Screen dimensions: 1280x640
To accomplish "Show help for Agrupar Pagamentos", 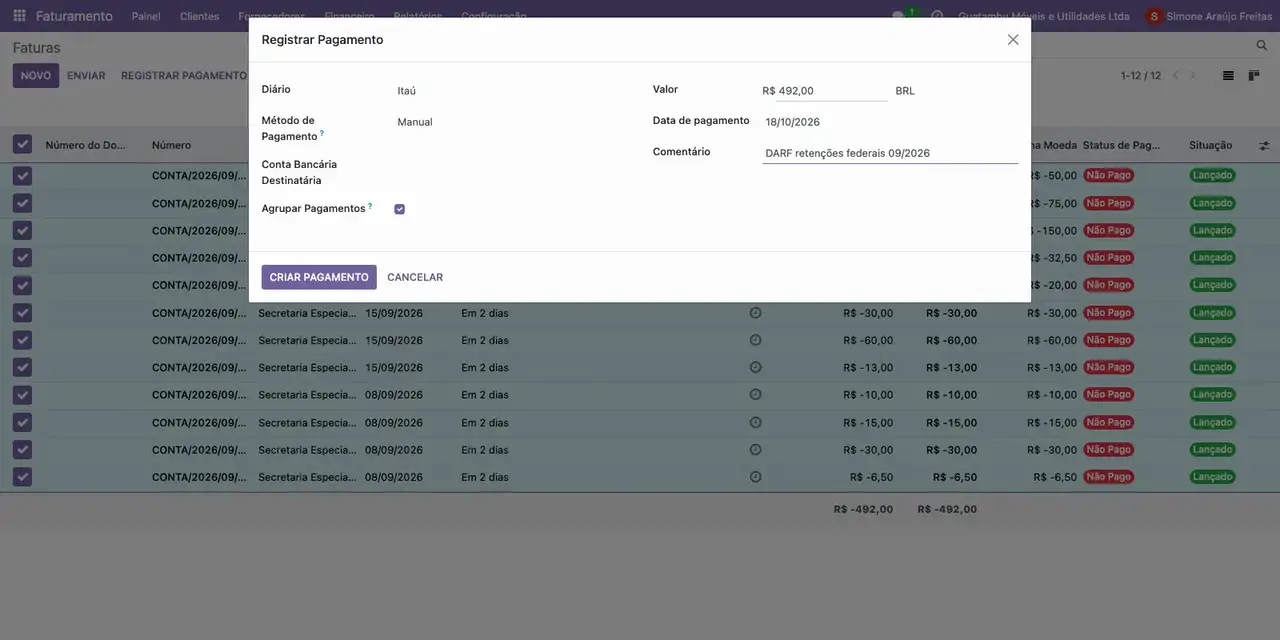I will (370, 206).
